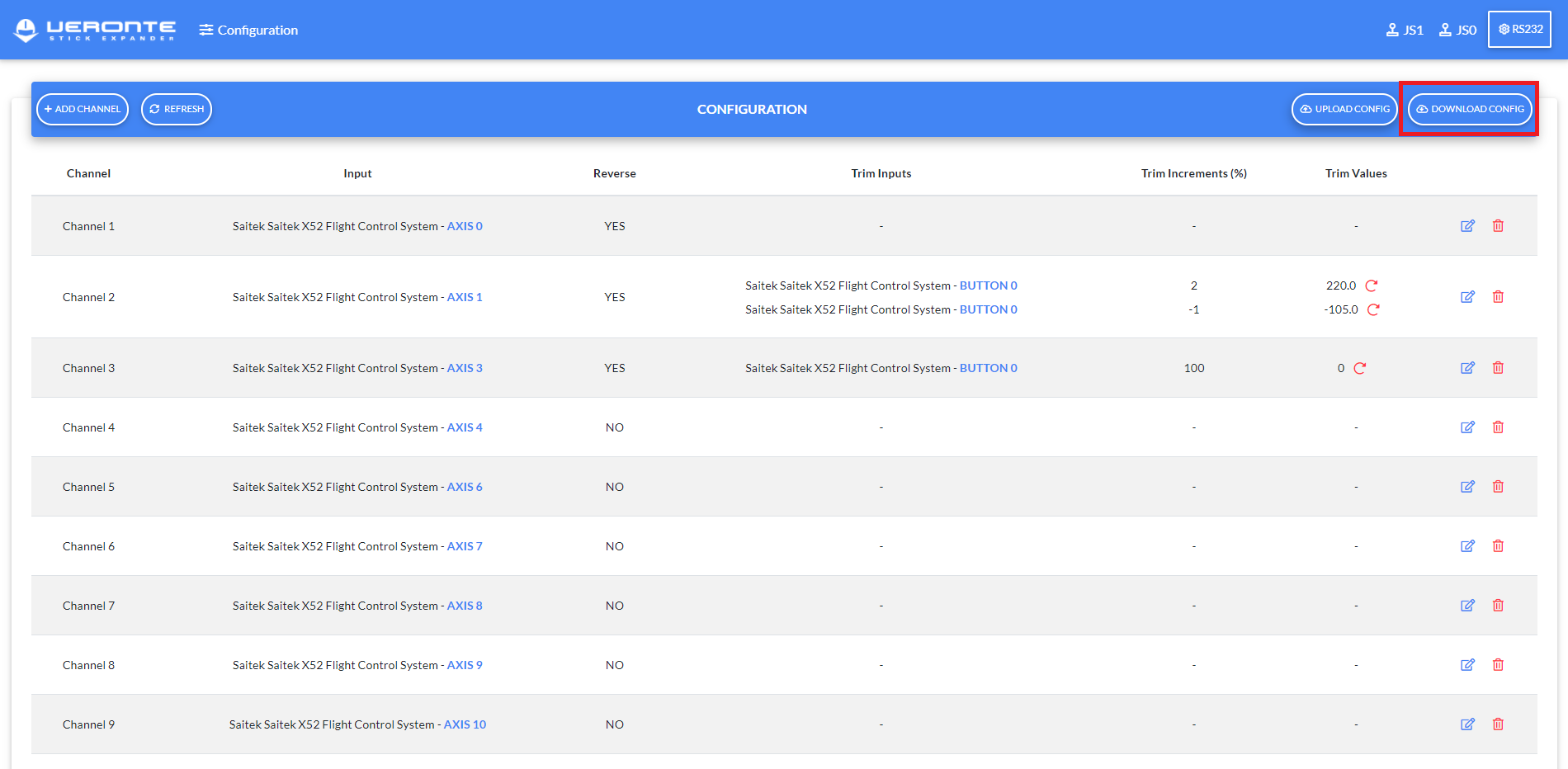Click AXIS 1 input in Channel 2
This screenshot has height=769, width=1568.
point(465,297)
